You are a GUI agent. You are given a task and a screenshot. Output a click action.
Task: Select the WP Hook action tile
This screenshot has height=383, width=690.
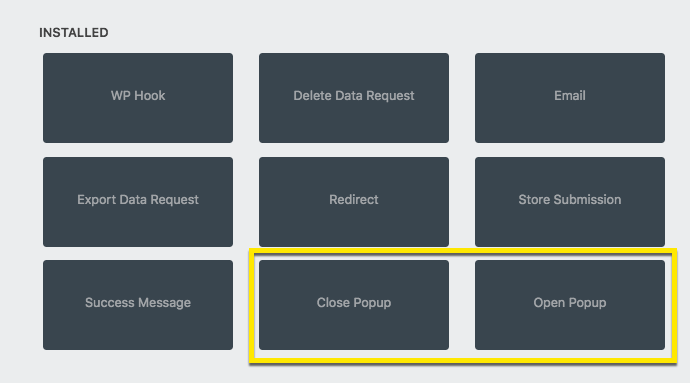click(x=138, y=98)
